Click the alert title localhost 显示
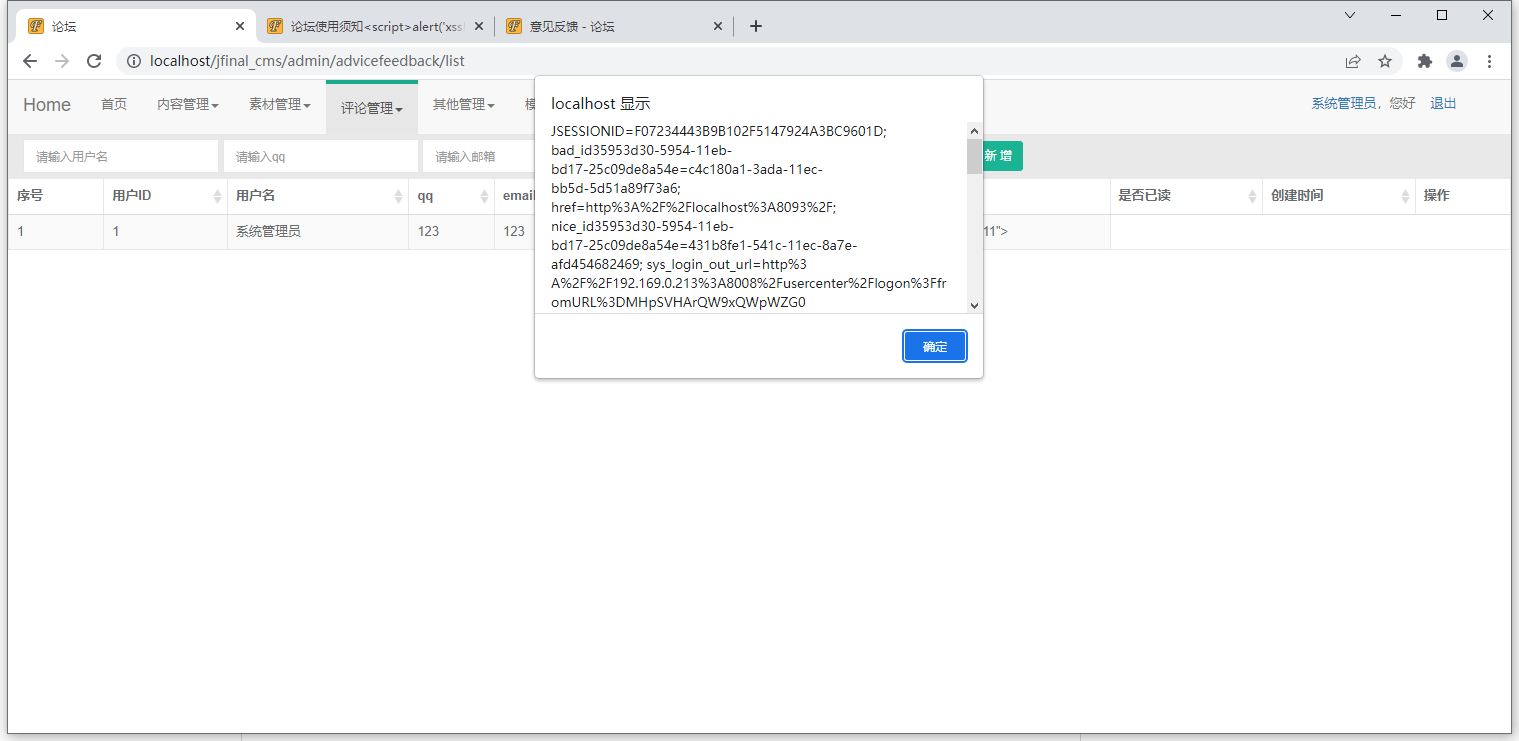 point(601,103)
